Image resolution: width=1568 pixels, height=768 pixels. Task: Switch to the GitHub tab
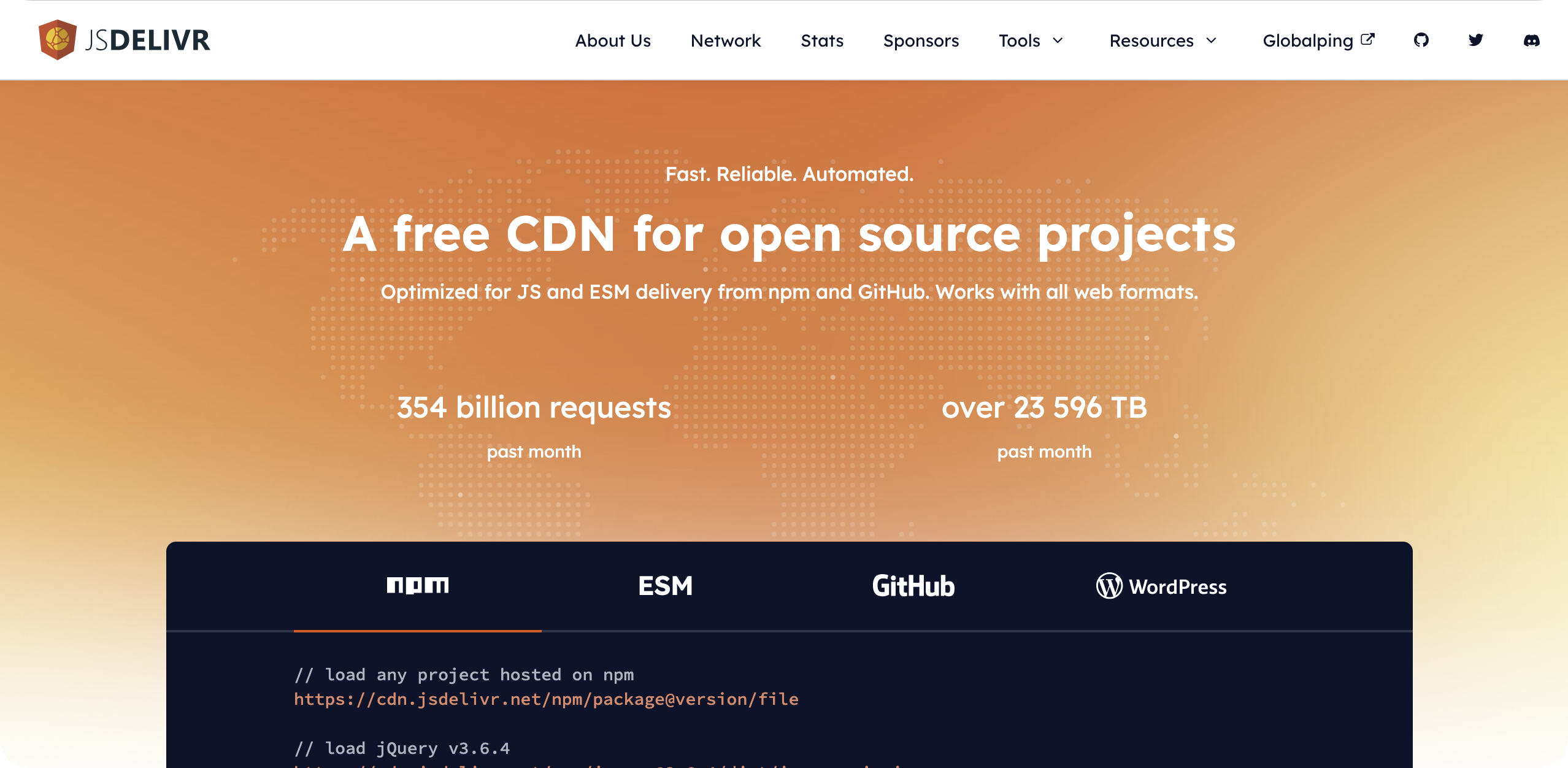913,586
